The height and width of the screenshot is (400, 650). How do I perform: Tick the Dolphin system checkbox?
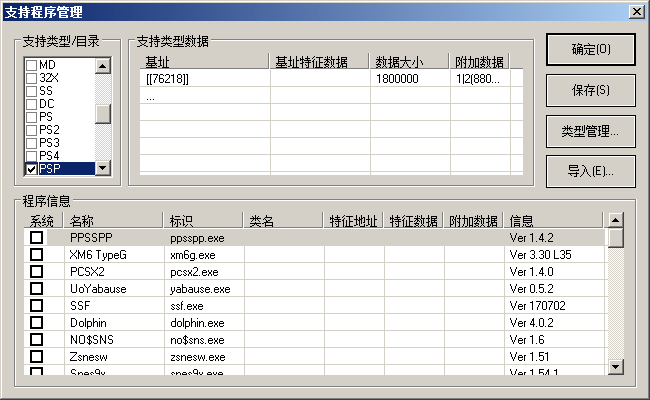(x=36, y=323)
